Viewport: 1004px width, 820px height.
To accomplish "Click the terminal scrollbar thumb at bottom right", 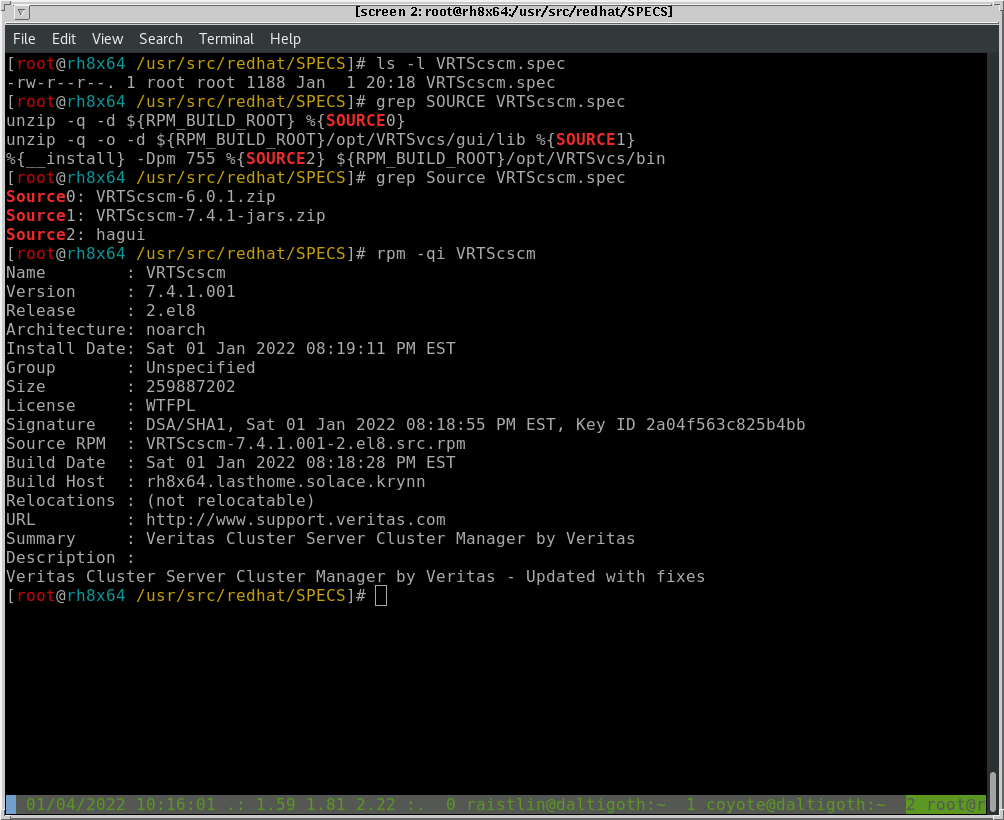I will pos(992,783).
